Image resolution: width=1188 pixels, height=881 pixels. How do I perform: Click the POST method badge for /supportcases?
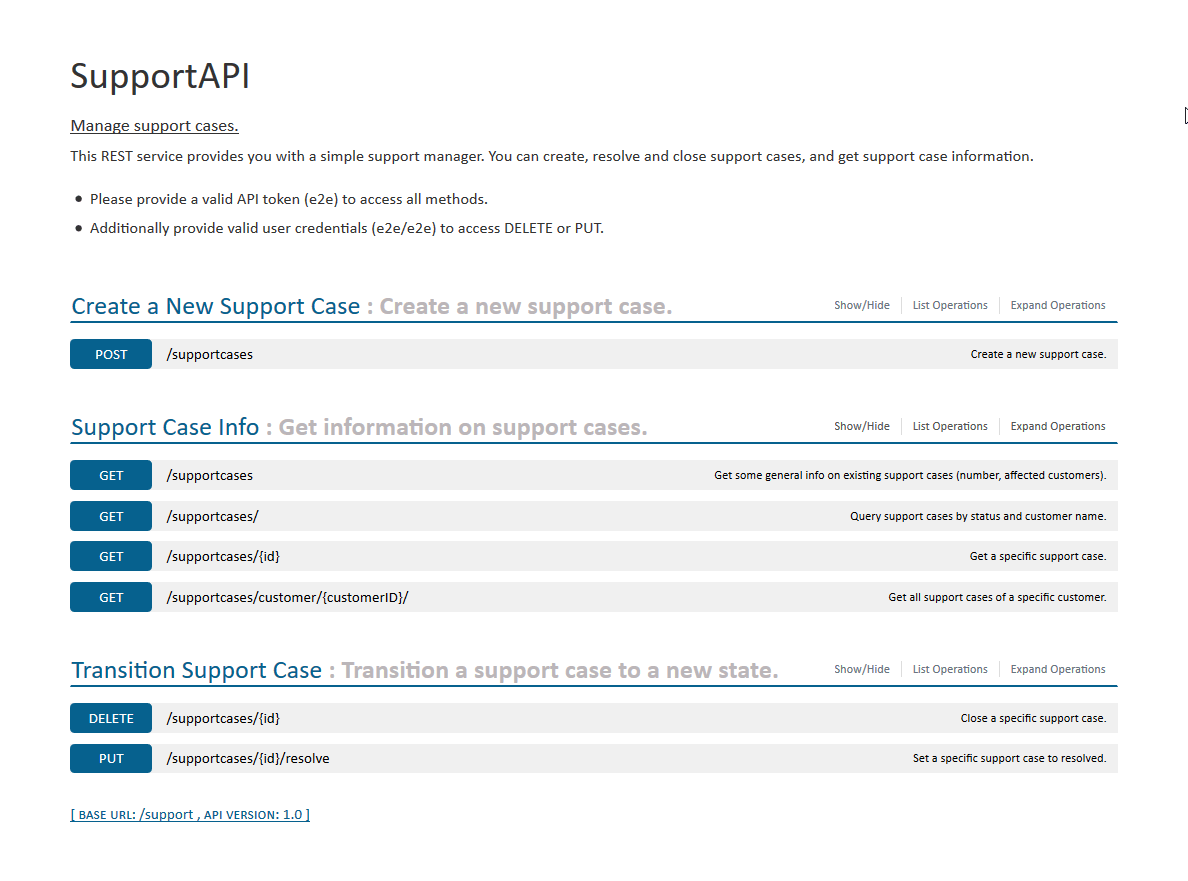pyautogui.click(x=111, y=355)
